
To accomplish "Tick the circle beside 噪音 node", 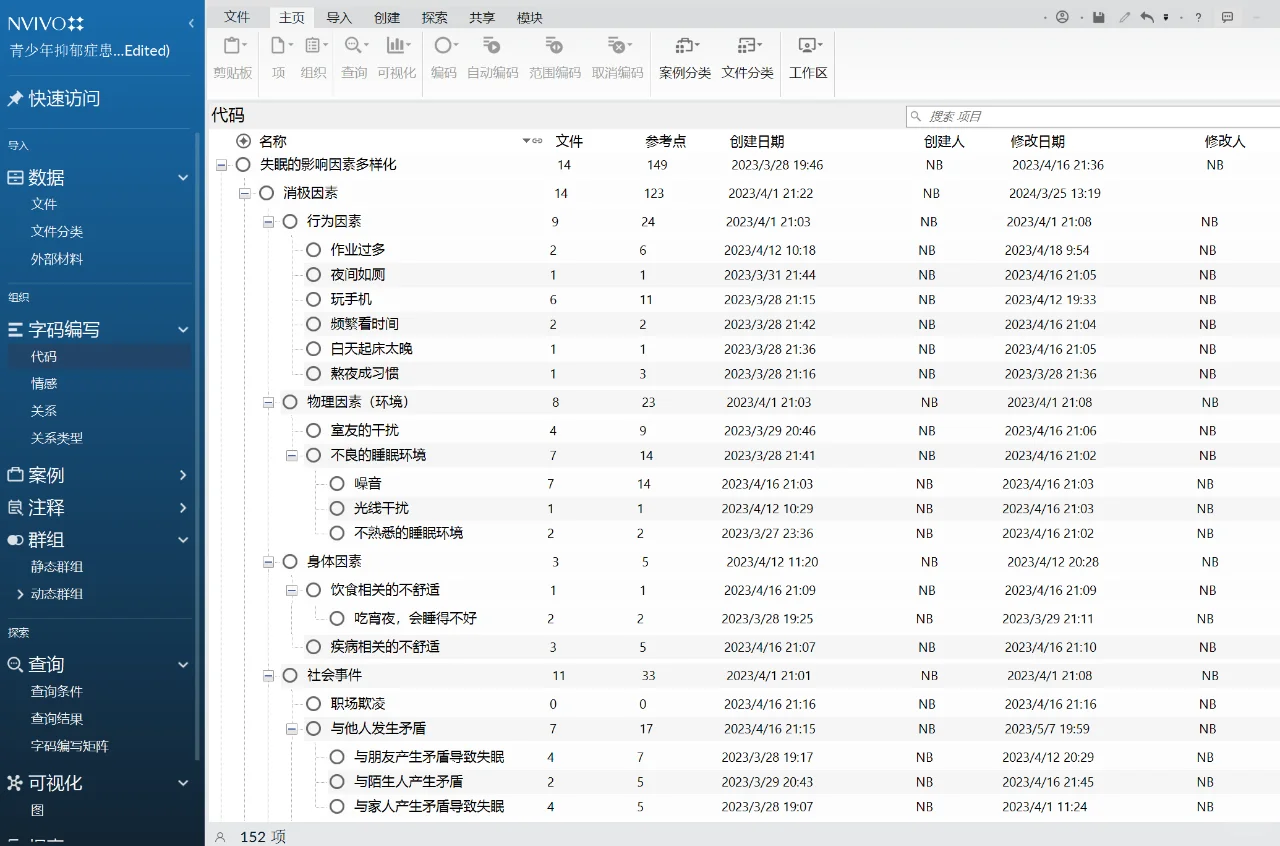I will tap(337, 482).
